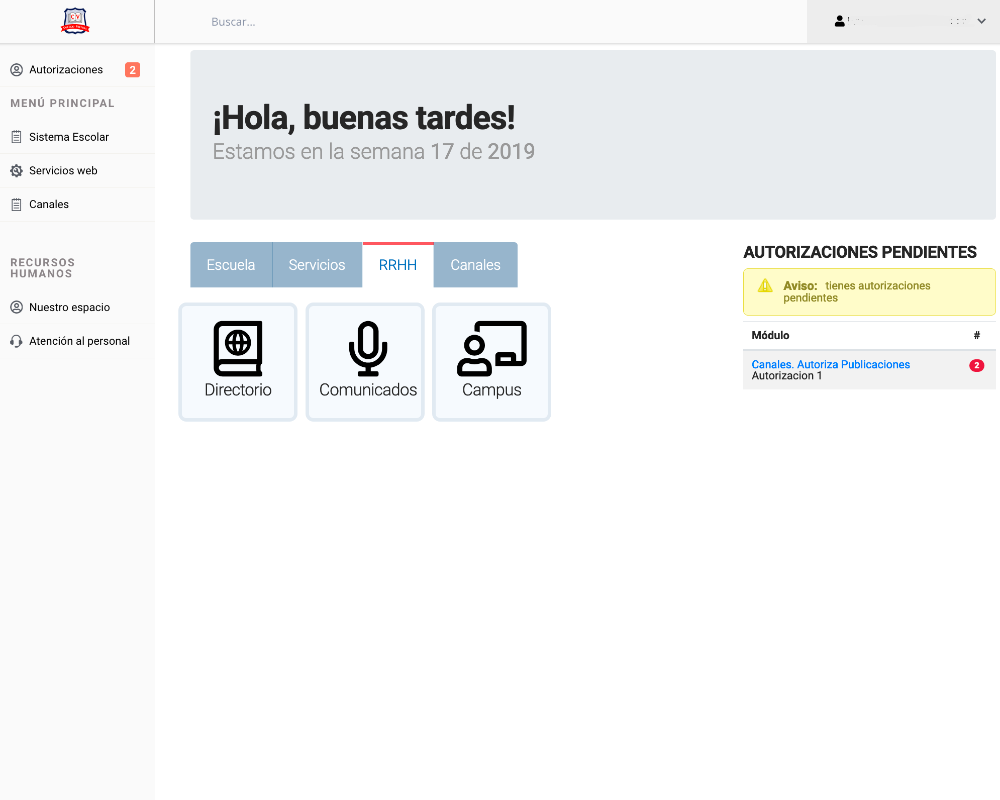Switch to the Canales tab
The image size is (1000, 800).
point(476,265)
